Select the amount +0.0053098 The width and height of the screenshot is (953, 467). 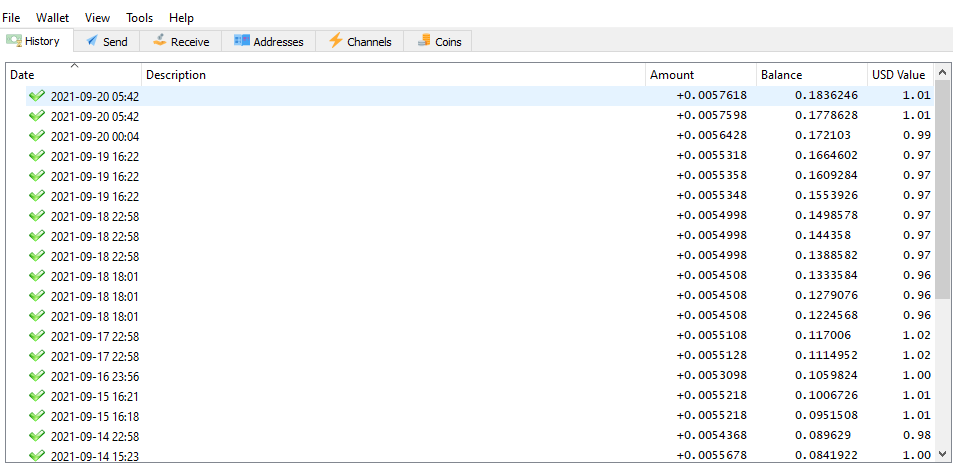712,376
